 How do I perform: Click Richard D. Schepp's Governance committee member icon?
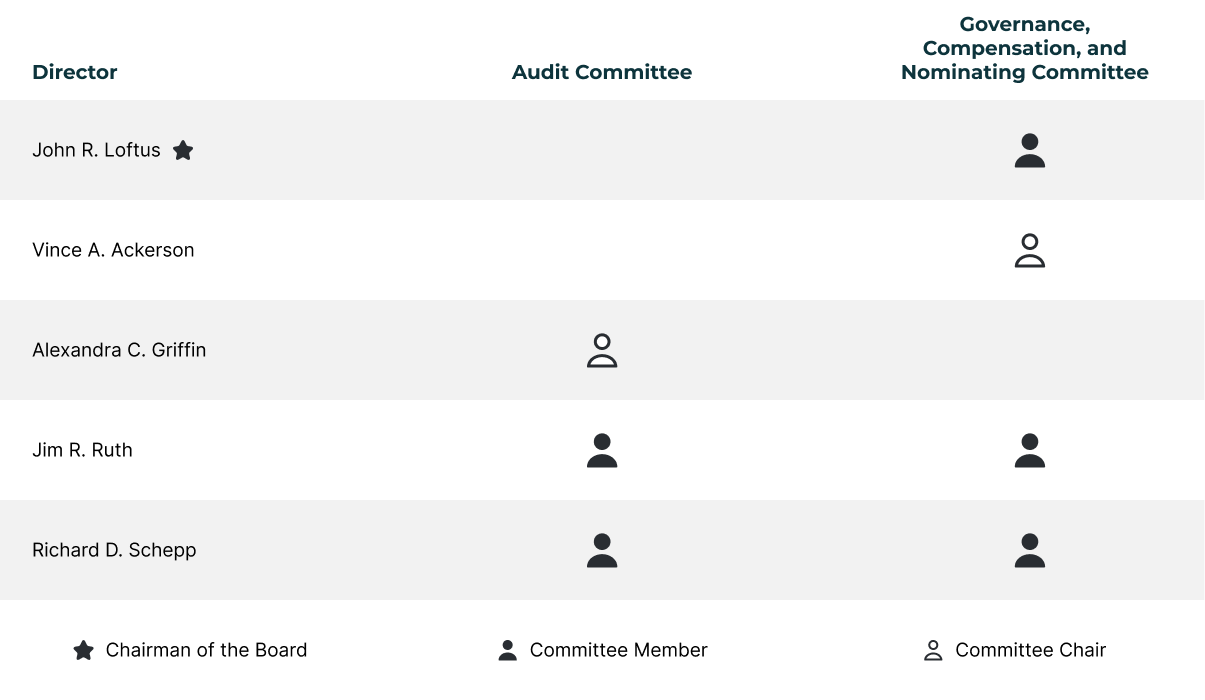click(1029, 551)
